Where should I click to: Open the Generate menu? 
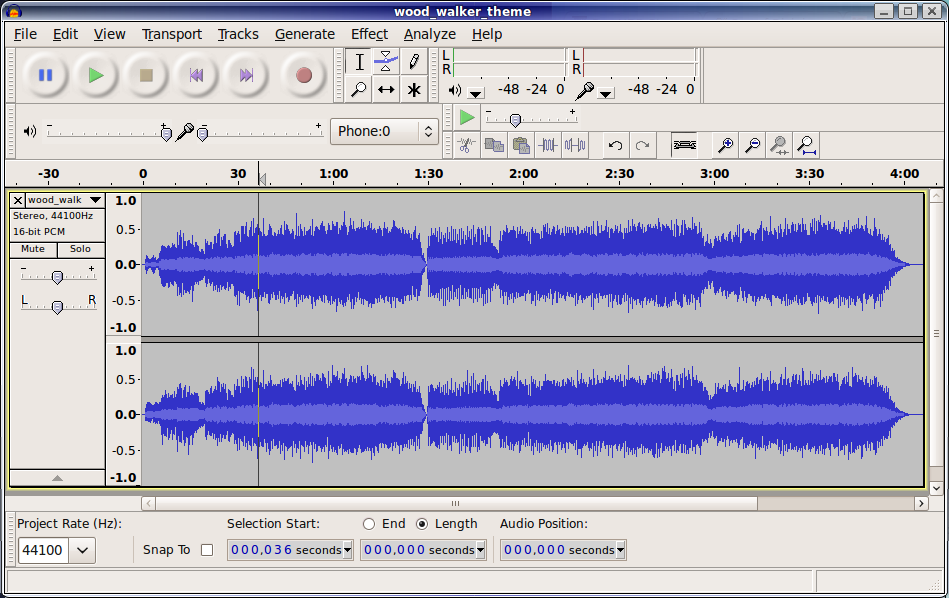point(304,34)
